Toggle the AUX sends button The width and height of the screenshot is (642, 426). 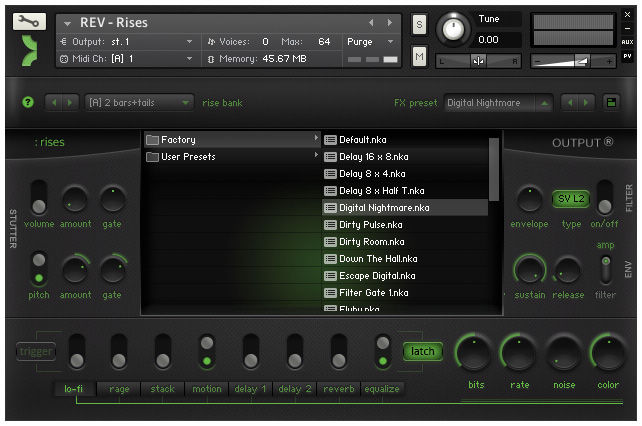click(x=627, y=42)
